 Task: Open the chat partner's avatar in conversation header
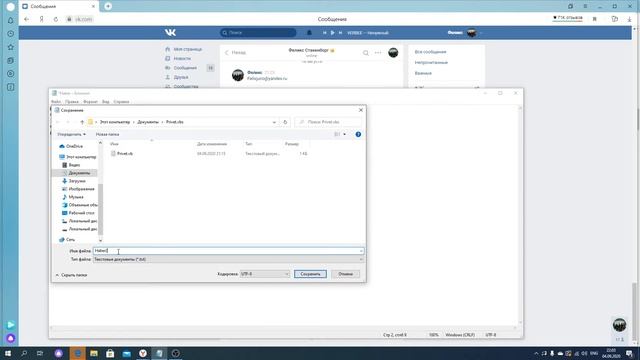393,53
